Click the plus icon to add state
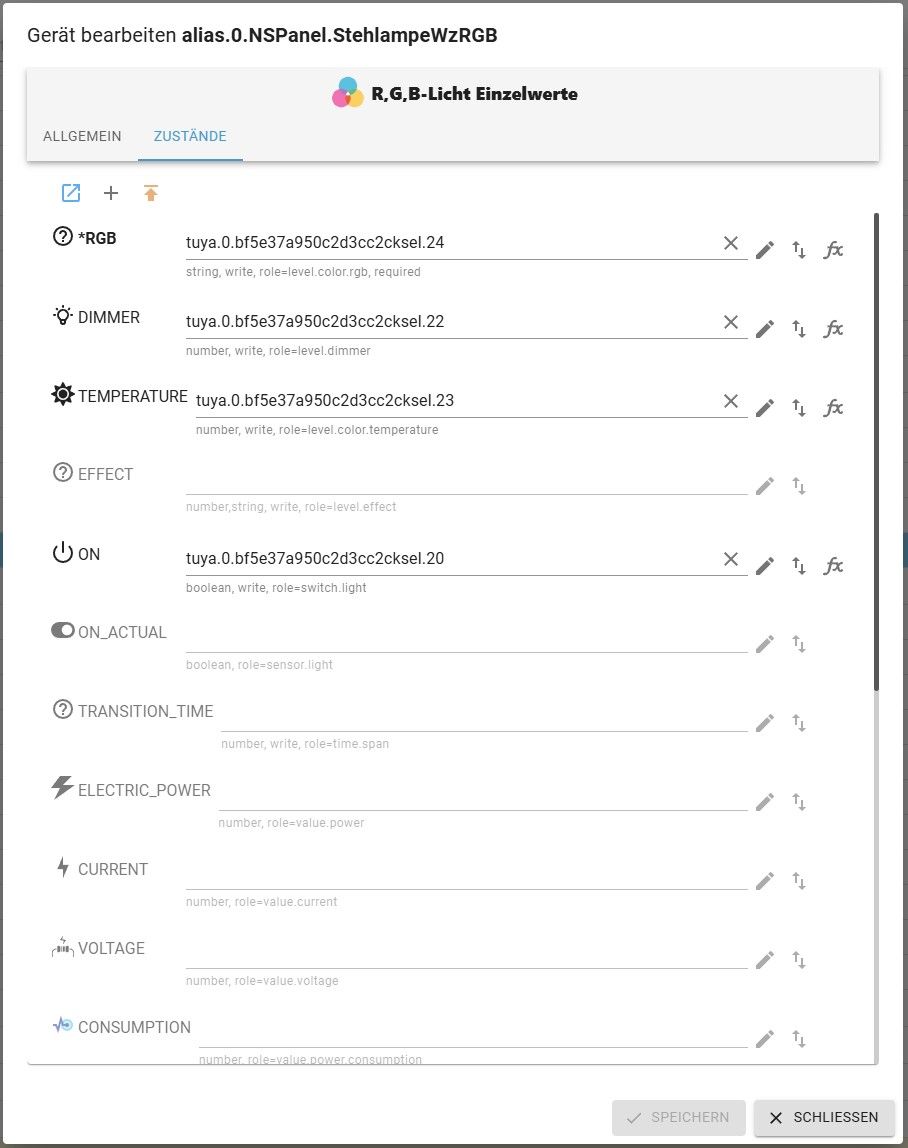Screen dimensions: 908x1148 111,193
